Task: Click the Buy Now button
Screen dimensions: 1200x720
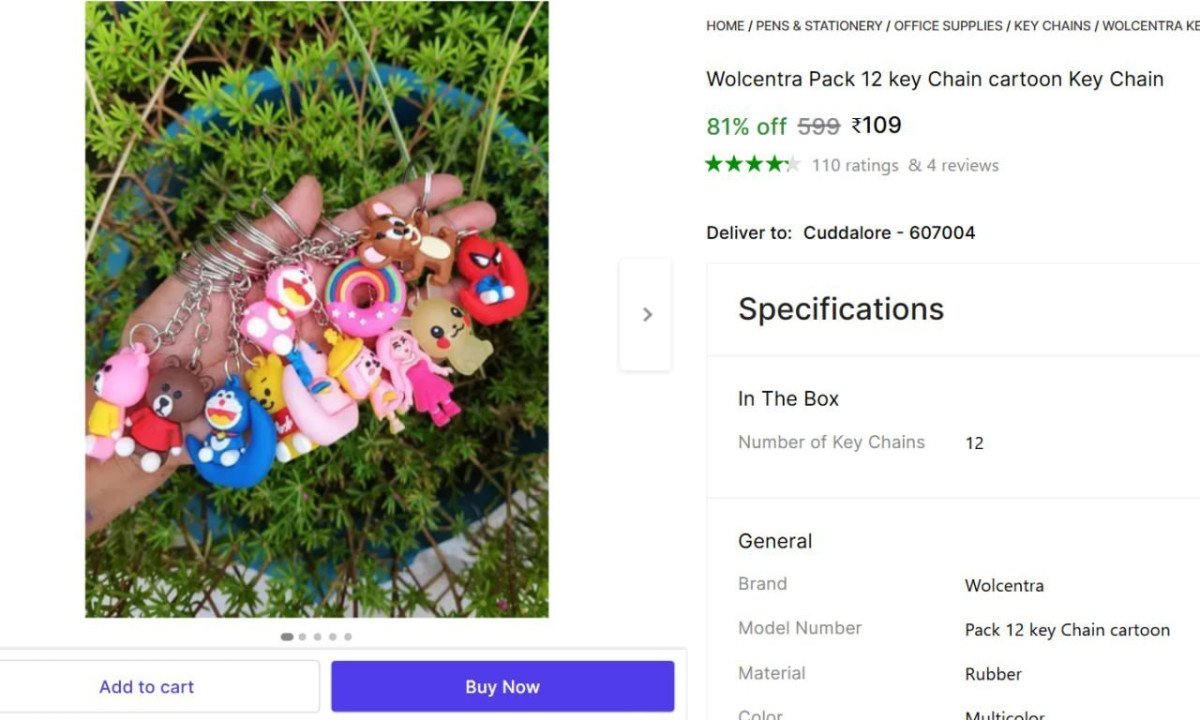Action: pyautogui.click(x=501, y=686)
